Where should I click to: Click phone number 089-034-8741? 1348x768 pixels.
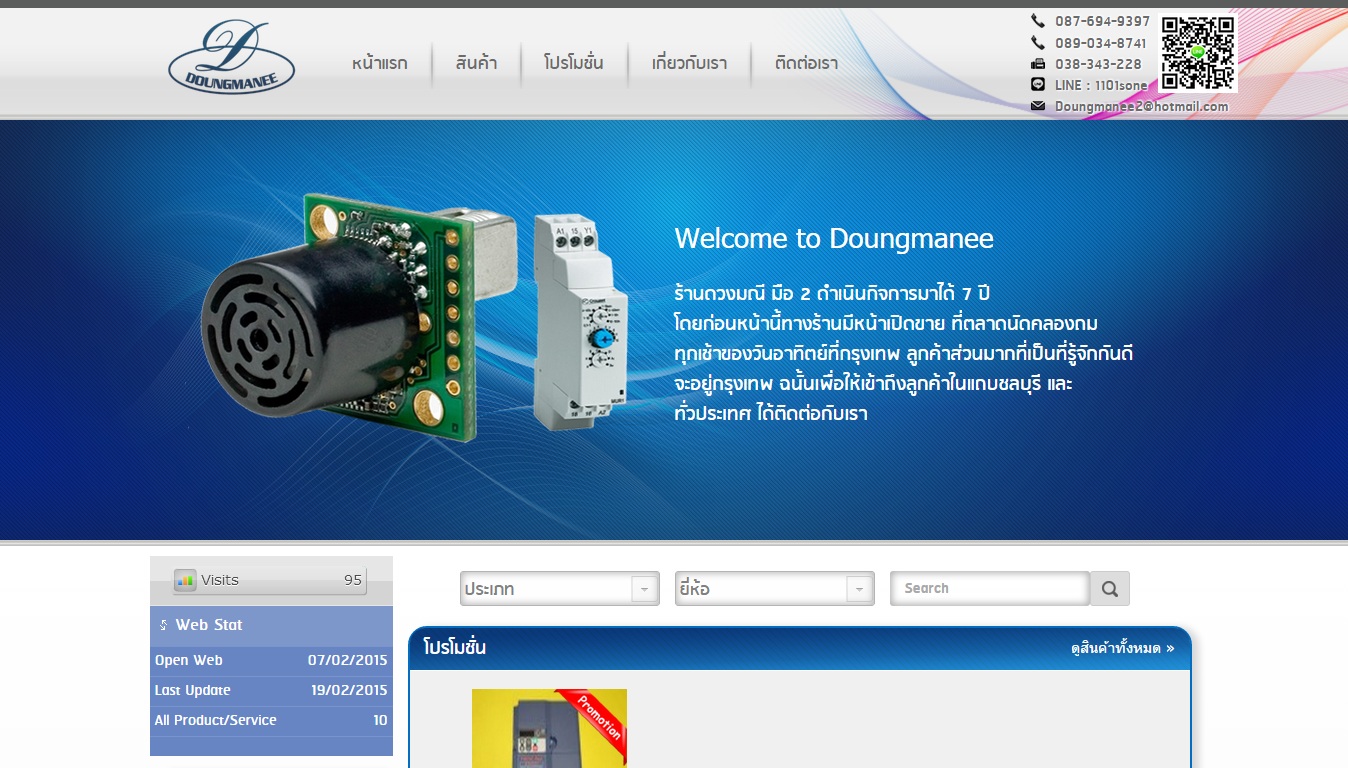click(x=1101, y=43)
